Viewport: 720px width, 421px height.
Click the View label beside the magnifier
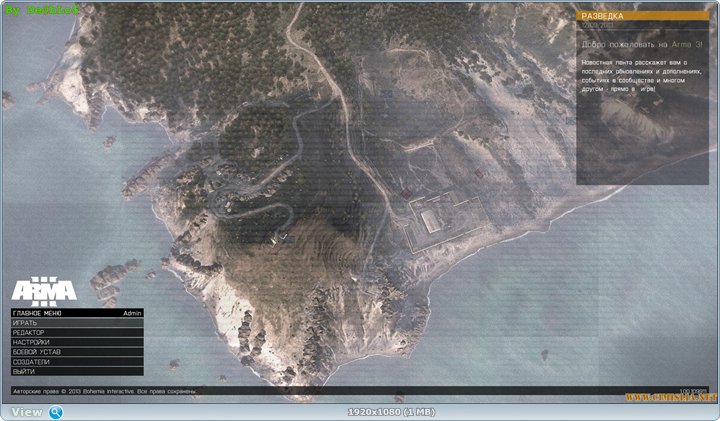tap(27, 412)
